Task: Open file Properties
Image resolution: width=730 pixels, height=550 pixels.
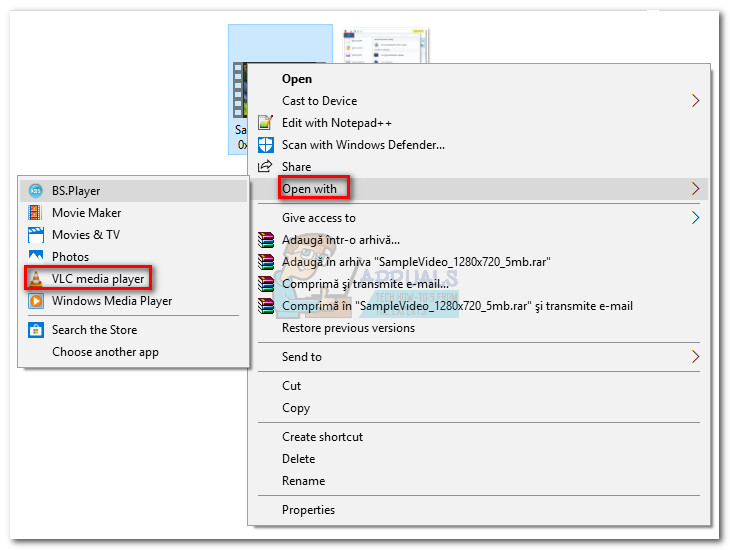Action: click(479, 509)
